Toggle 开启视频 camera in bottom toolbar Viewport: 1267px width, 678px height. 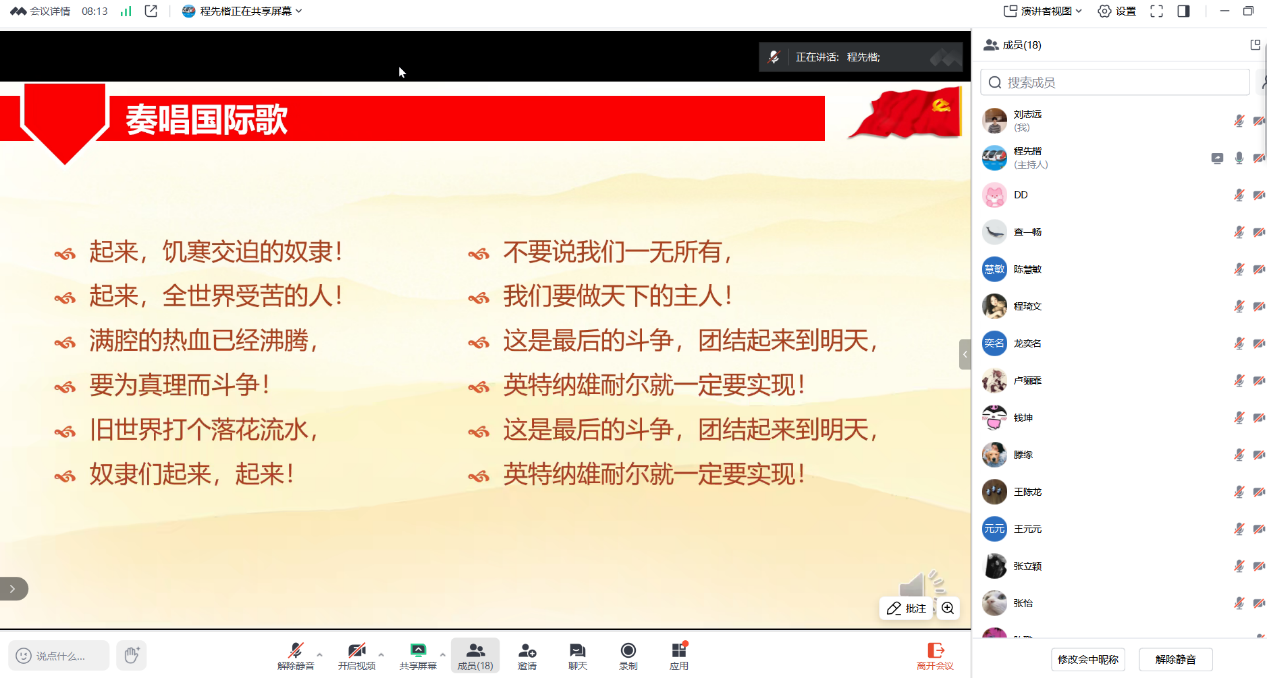[x=356, y=654]
